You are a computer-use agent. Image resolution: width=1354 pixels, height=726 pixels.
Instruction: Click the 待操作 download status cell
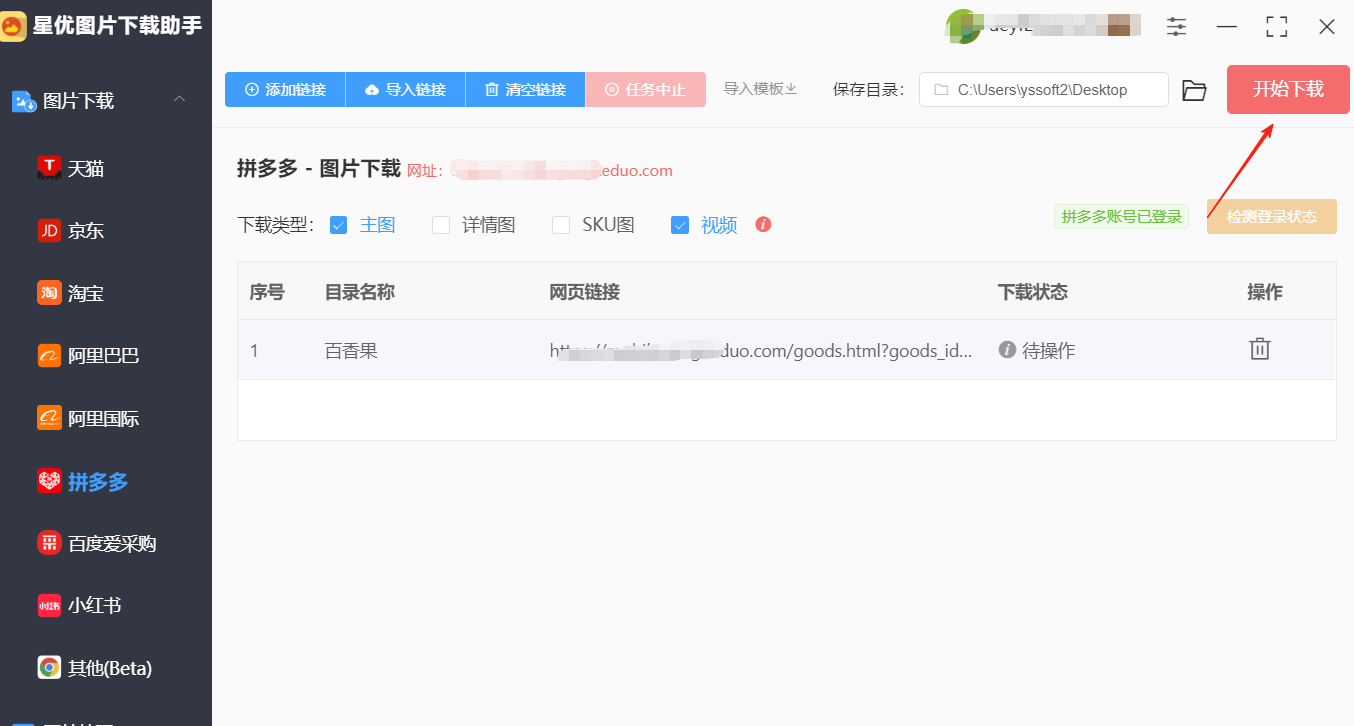click(1037, 350)
